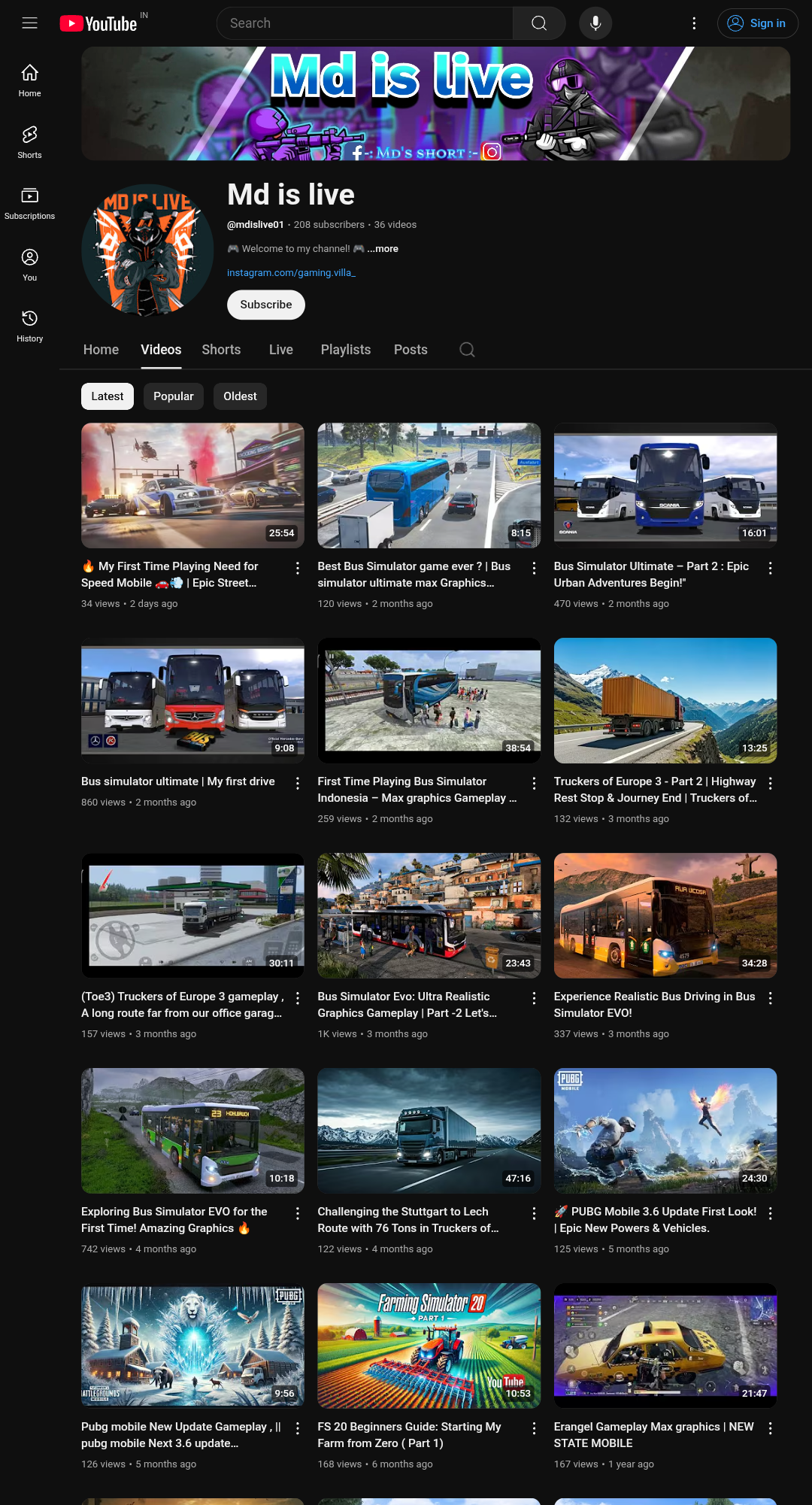Open action menu for Bus Simulator Indonesia video

(x=534, y=783)
